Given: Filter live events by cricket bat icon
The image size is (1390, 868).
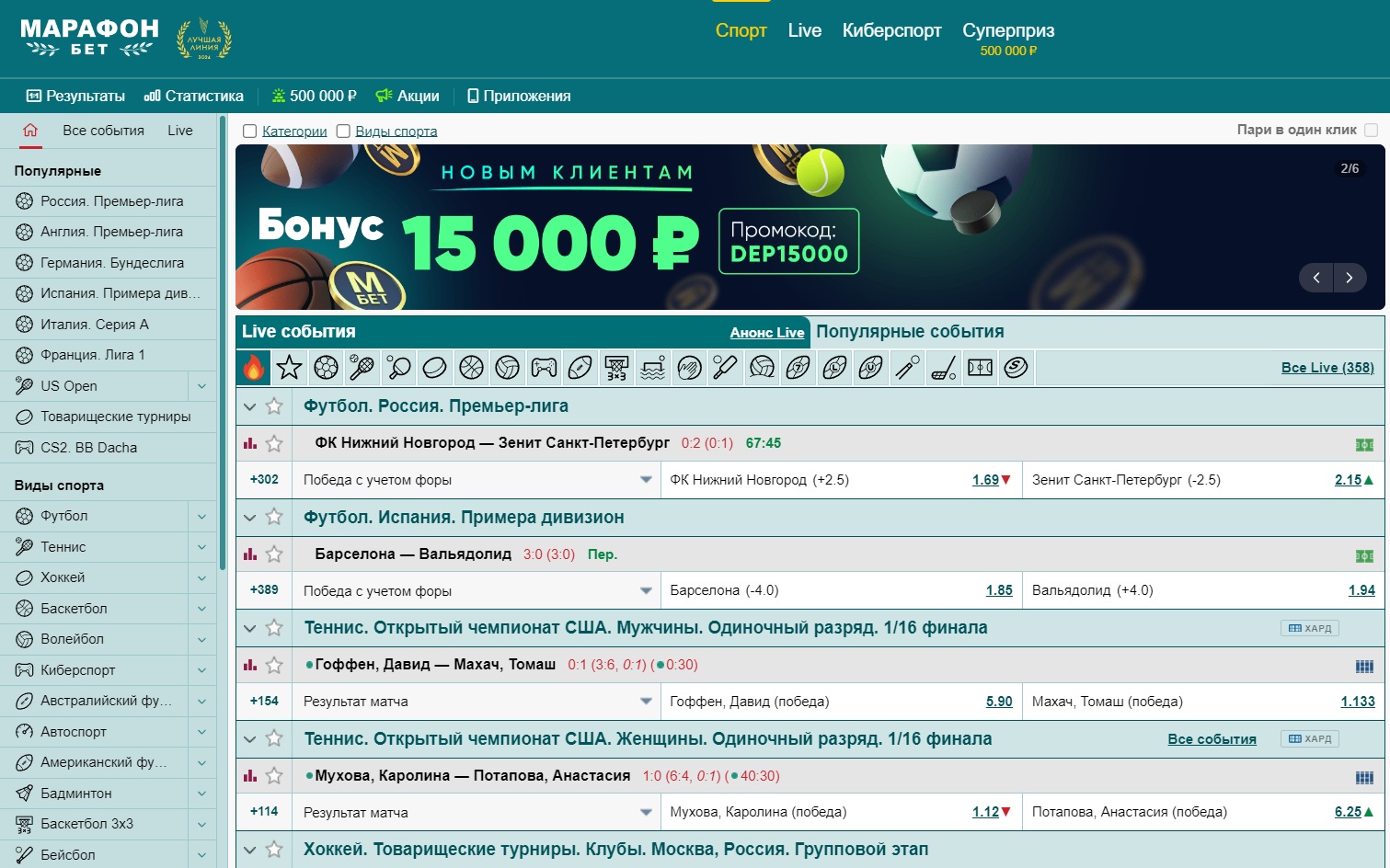Looking at the screenshot, I should point(725,368).
